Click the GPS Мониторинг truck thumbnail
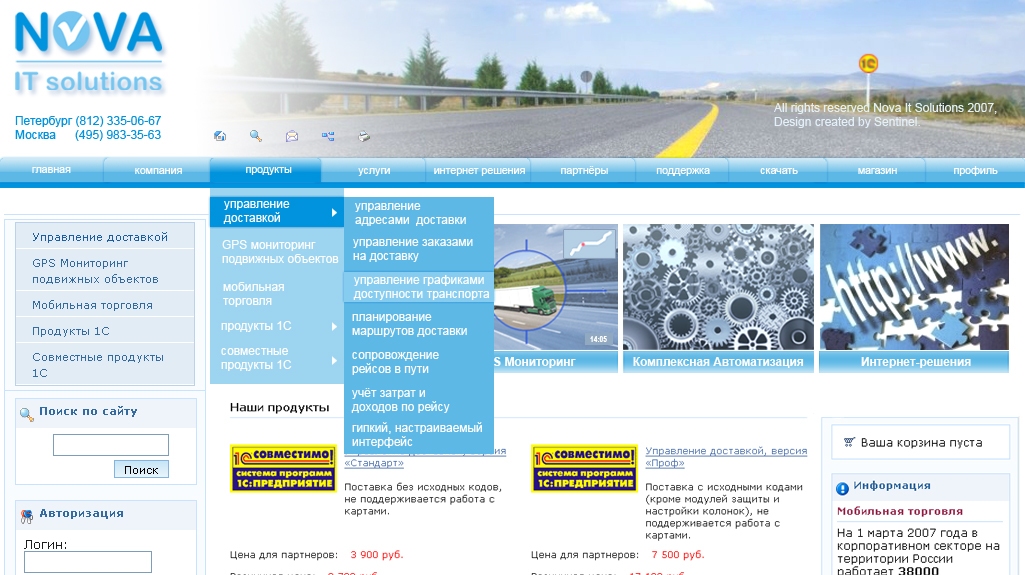This screenshot has width=1025, height=575. (x=556, y=287)
